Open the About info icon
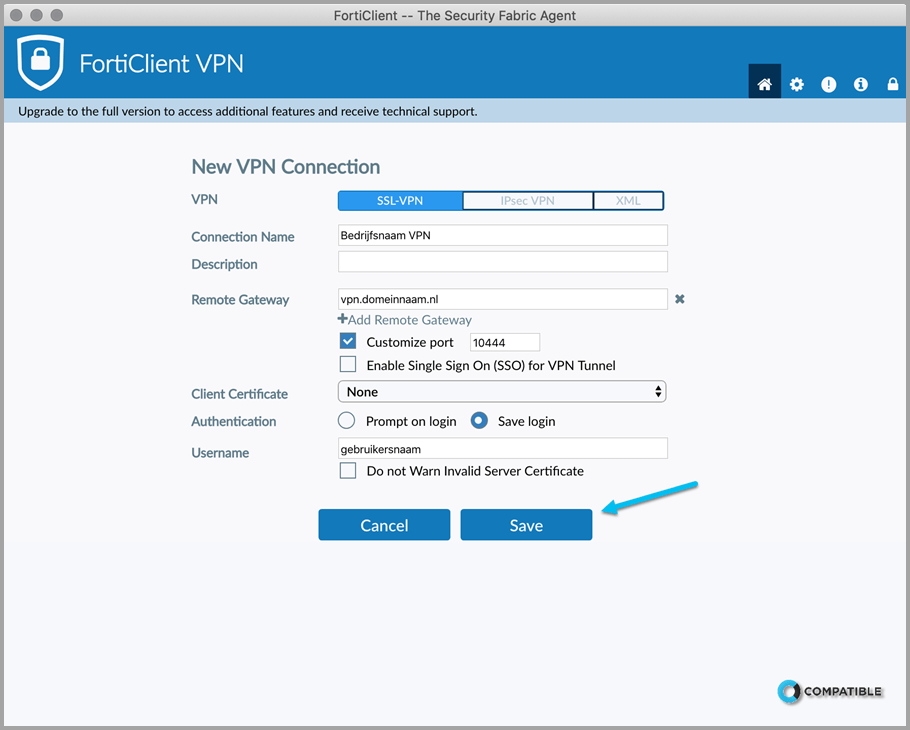910x730 pixels. (860, 85)
